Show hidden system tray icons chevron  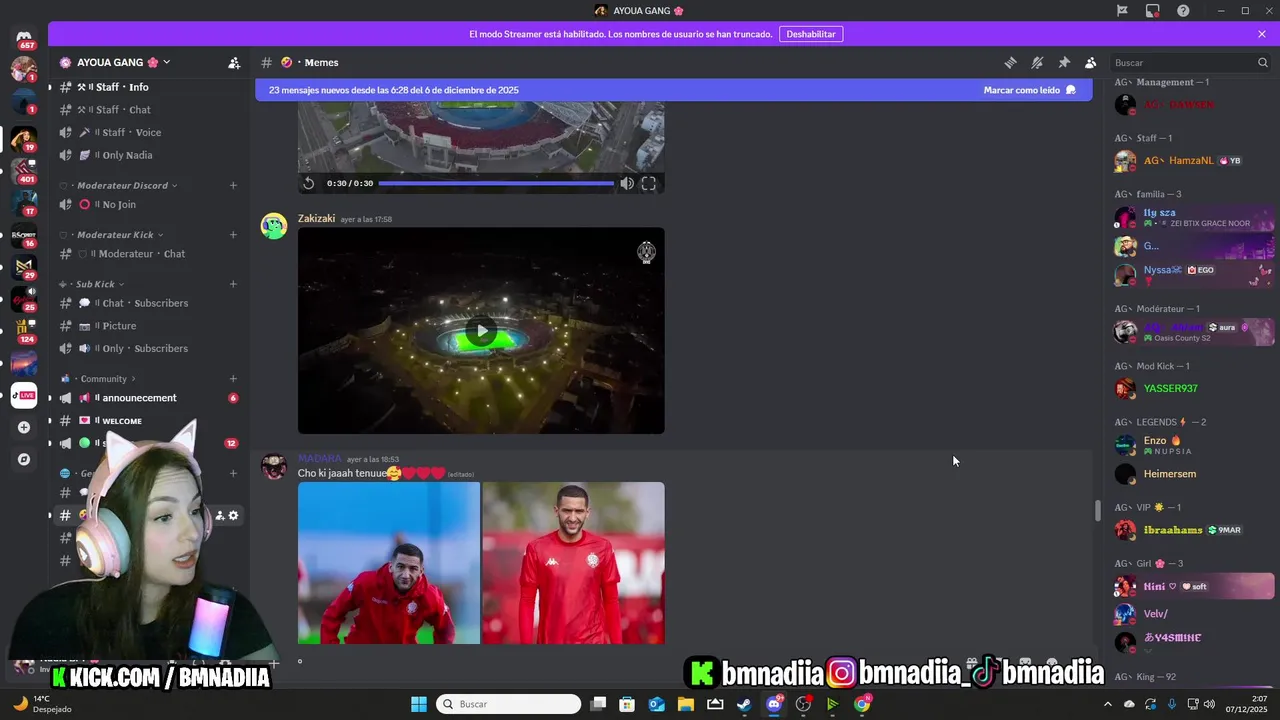click(x=1109, y=704)
